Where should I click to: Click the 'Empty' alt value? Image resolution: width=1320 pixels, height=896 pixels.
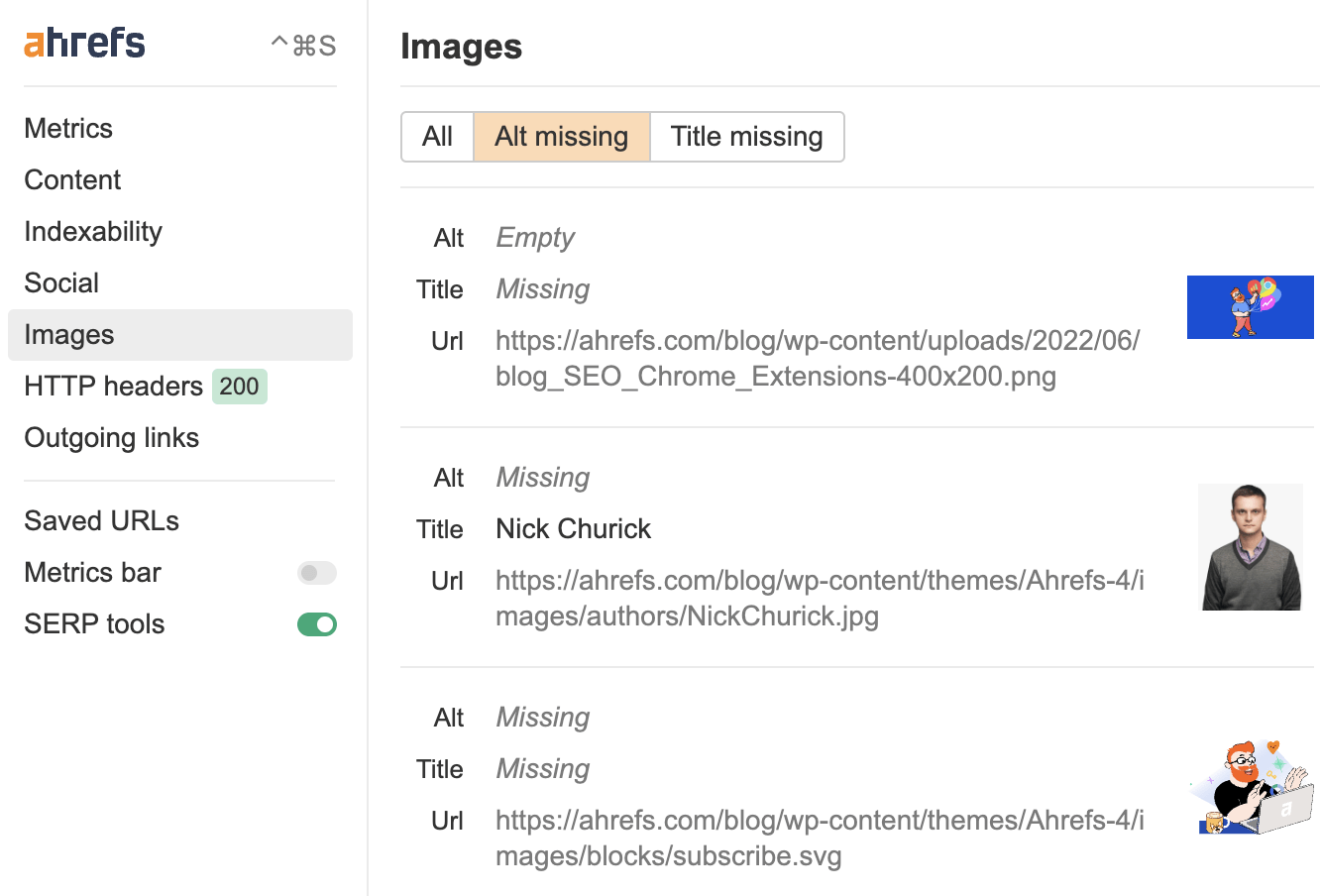click(535, 238)
